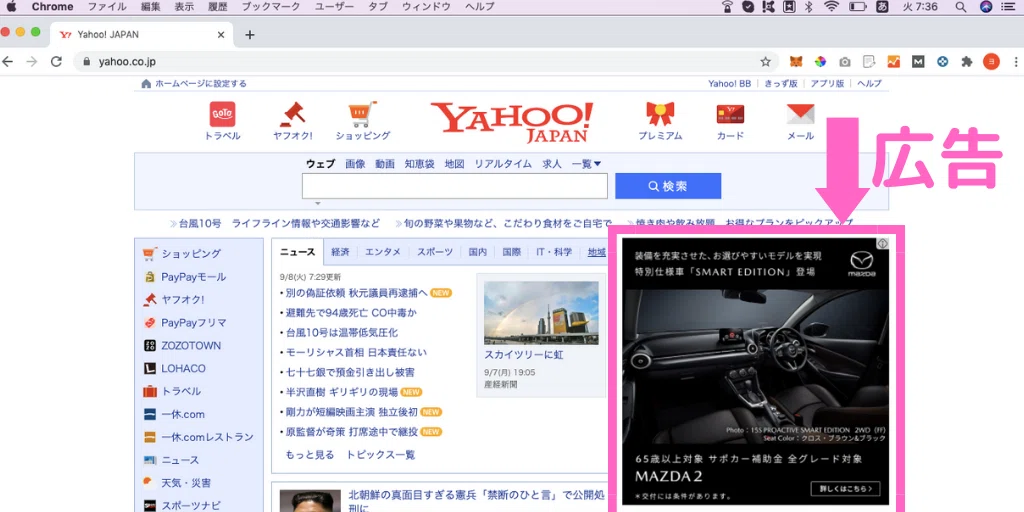Open the GoTo Travel icon
Image resolution: width=1024 pixels, height=512 pixels.
point(223,115)
